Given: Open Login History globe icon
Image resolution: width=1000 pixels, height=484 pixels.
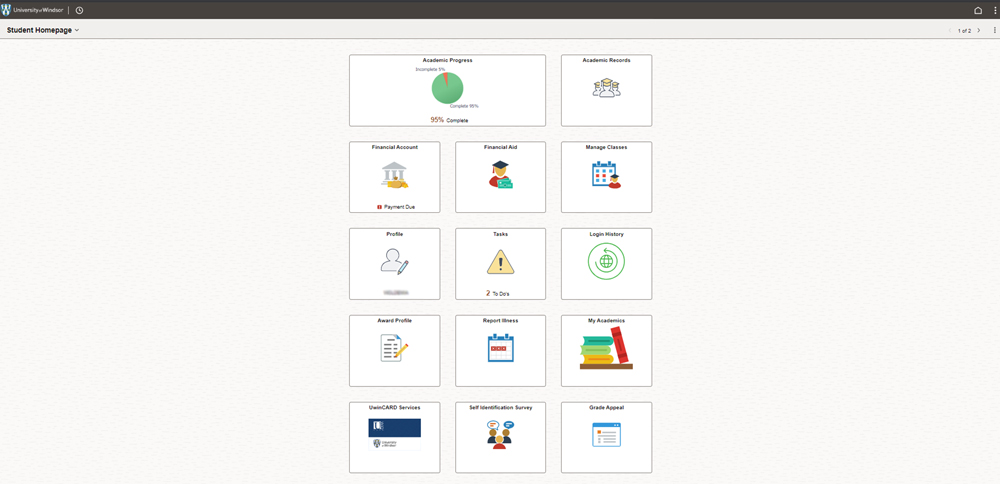Looking at the screenshot, I should (x=606, y=262).
